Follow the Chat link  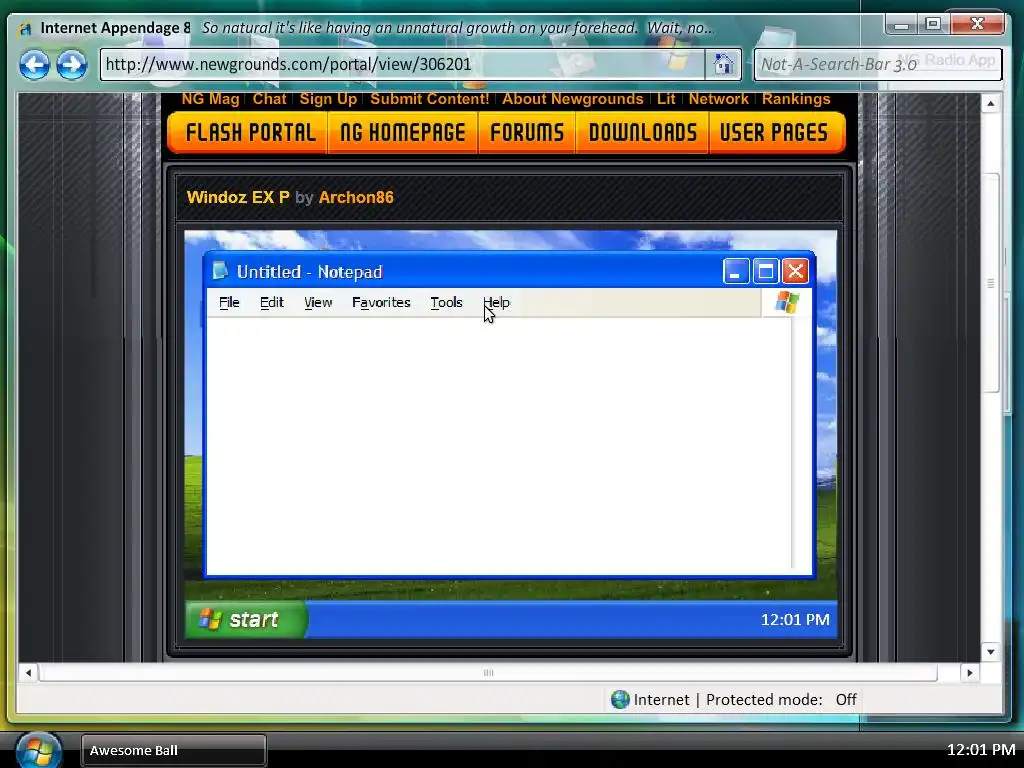(270, 99)
